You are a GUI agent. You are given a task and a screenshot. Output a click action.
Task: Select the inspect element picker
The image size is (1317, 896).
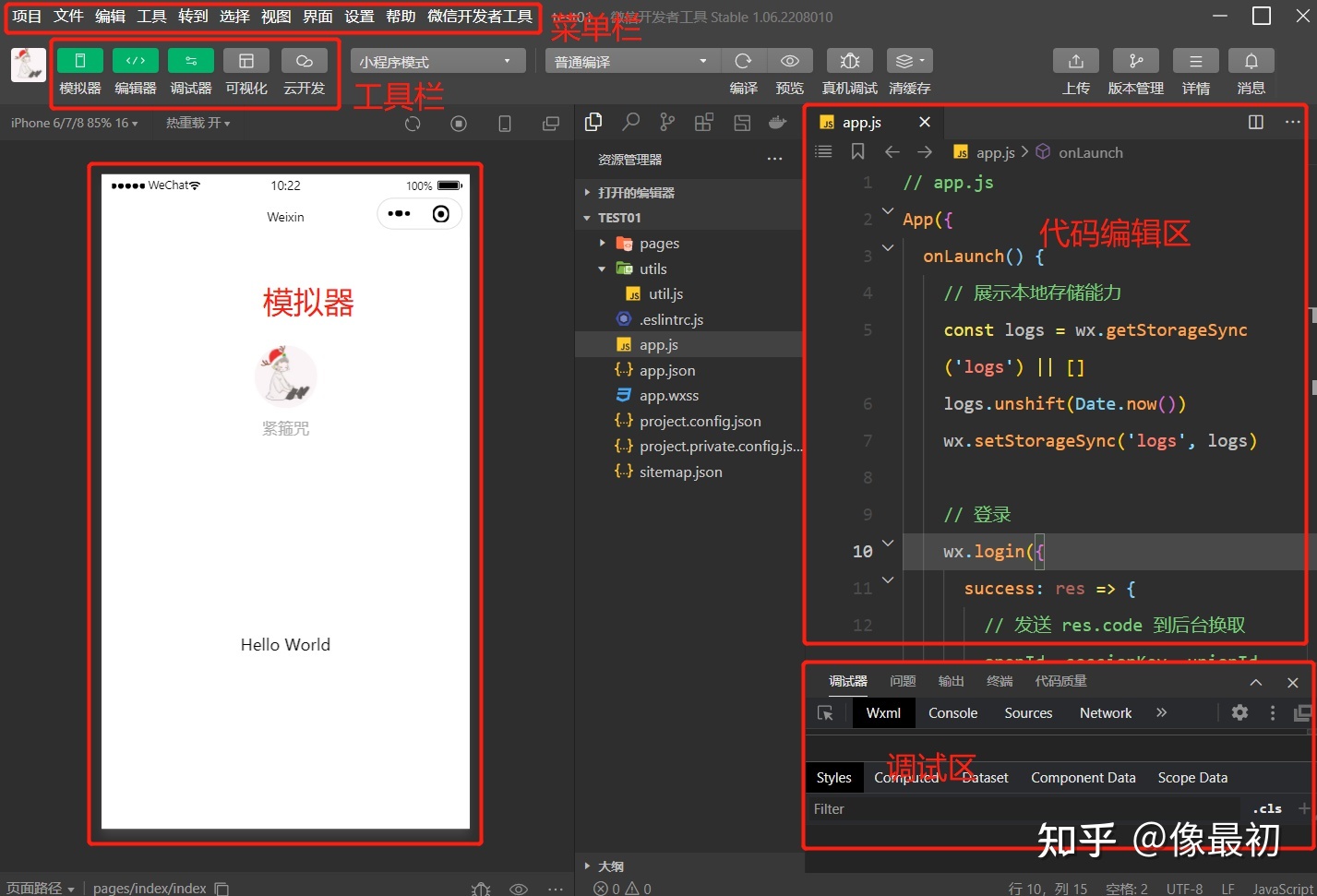[x=825, y=713]
